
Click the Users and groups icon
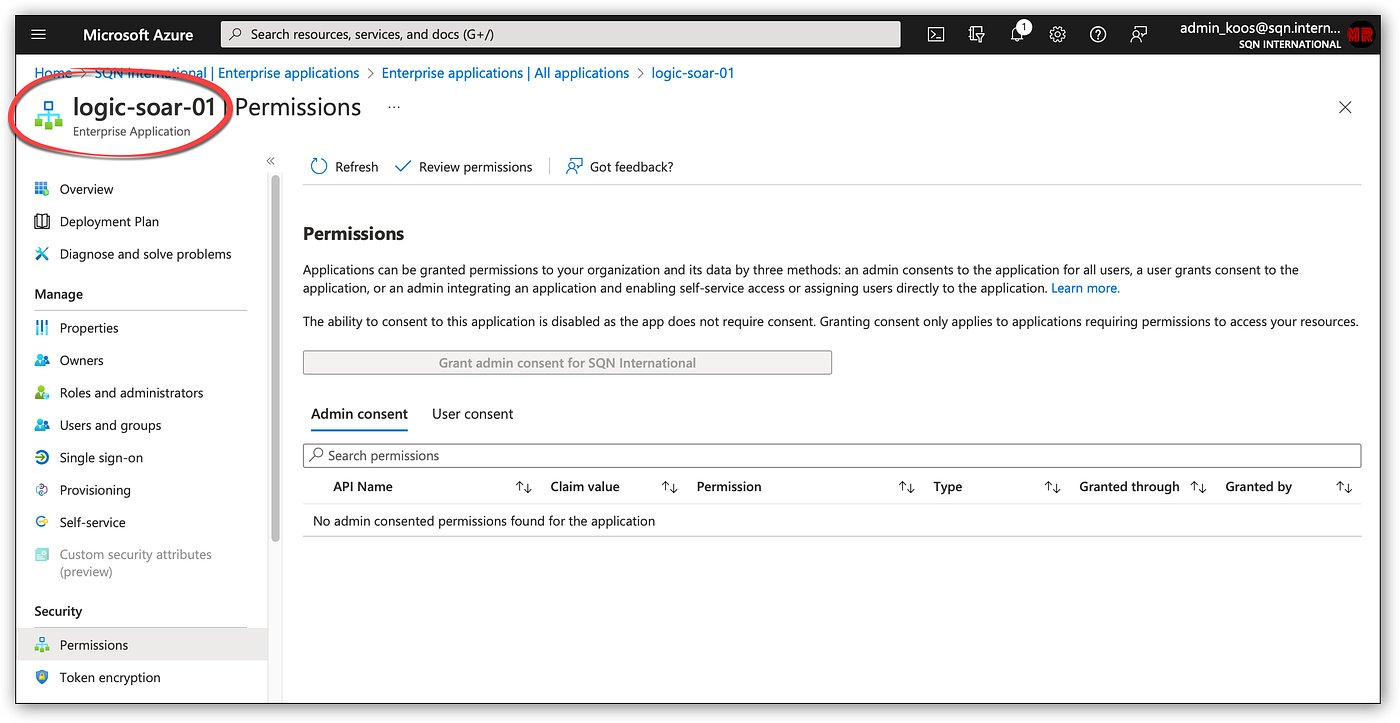pos(42,425)
